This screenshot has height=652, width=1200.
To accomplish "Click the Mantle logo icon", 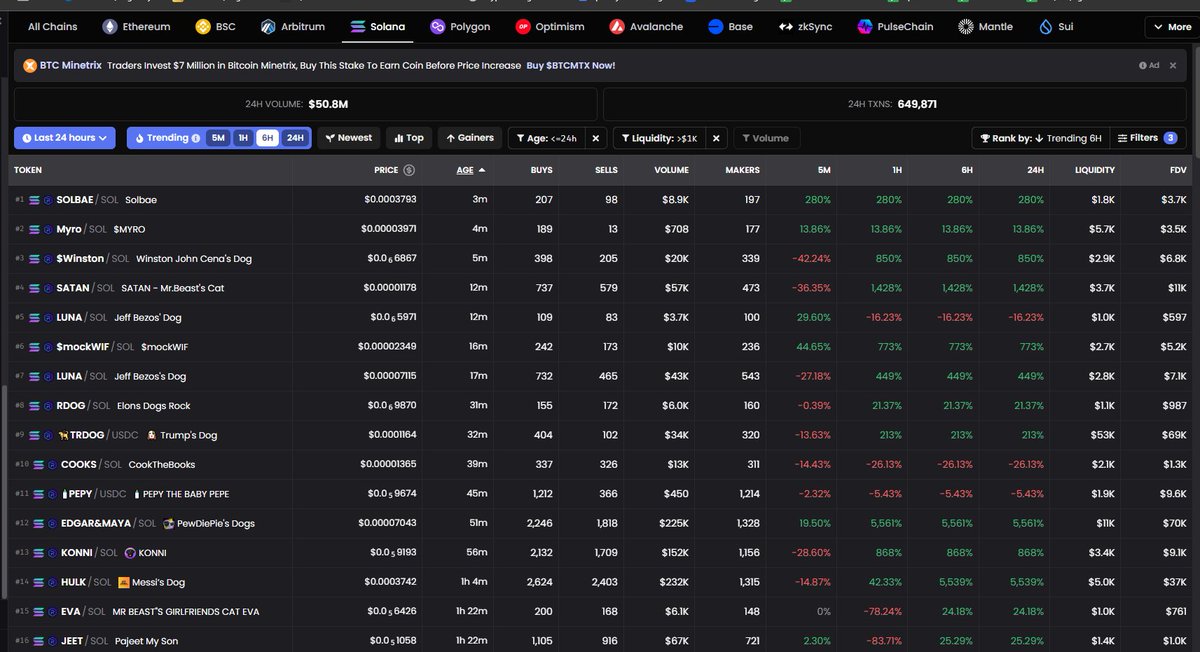I will [x=965, y=27].
